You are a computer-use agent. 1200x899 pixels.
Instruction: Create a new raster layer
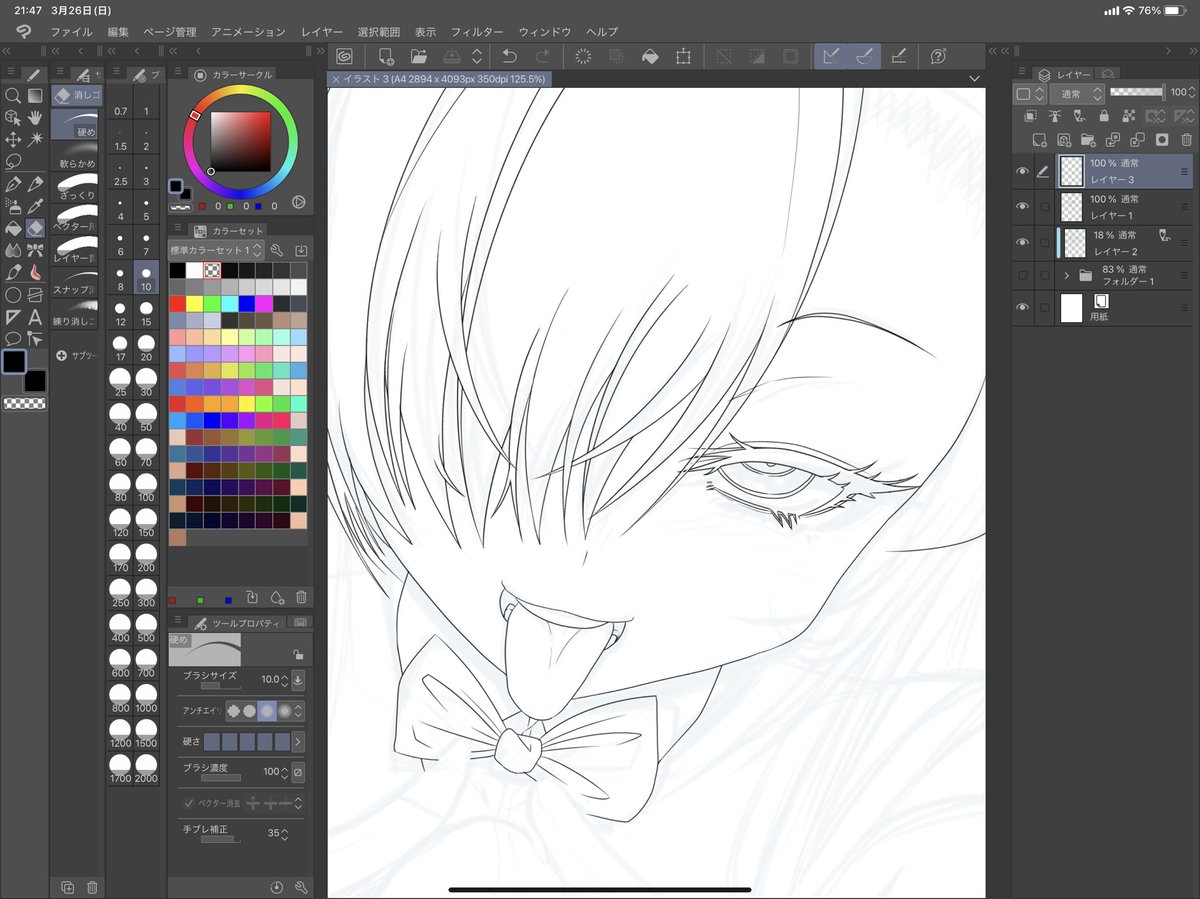[1038, 141]
